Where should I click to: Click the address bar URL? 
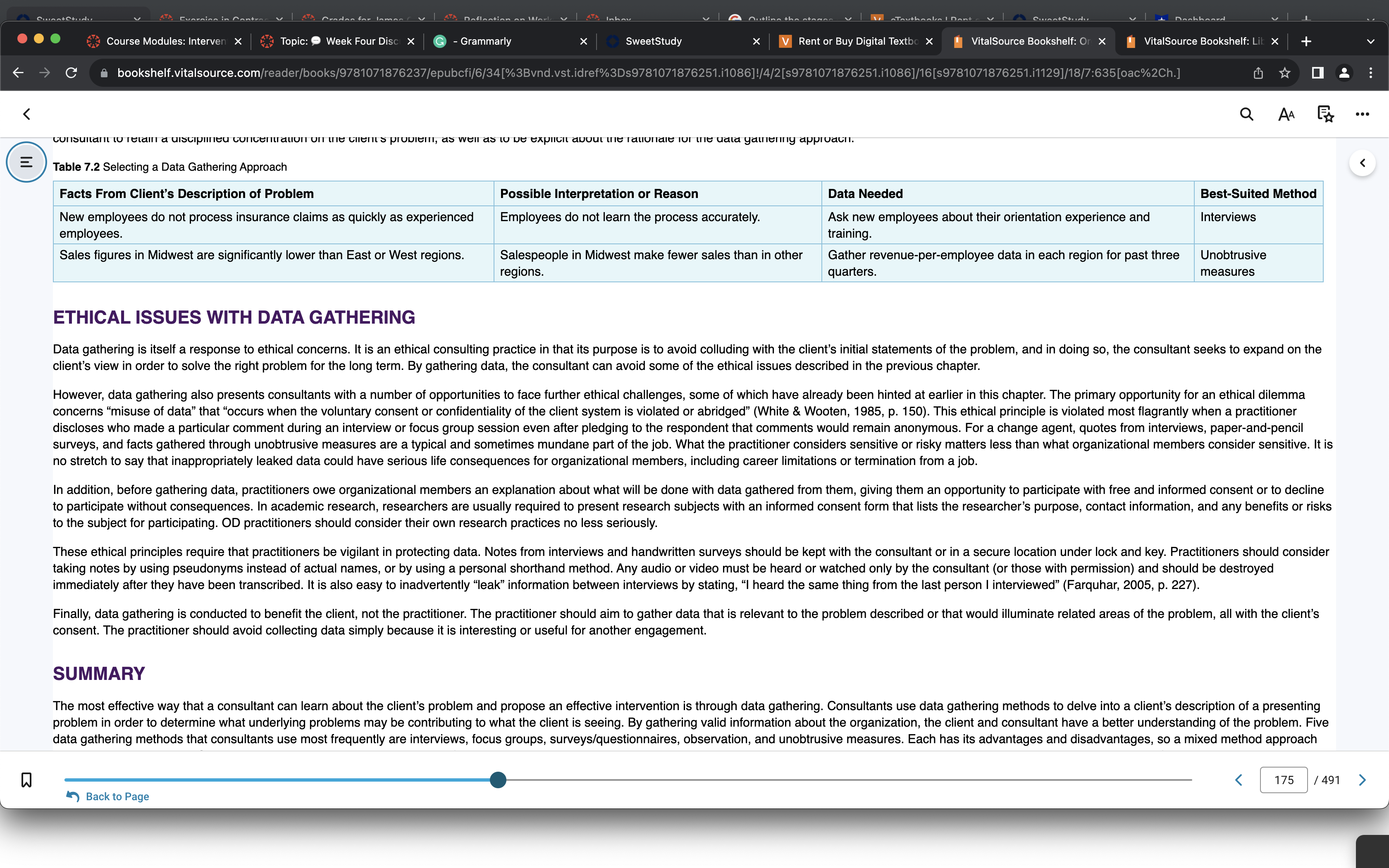[649, 73]
